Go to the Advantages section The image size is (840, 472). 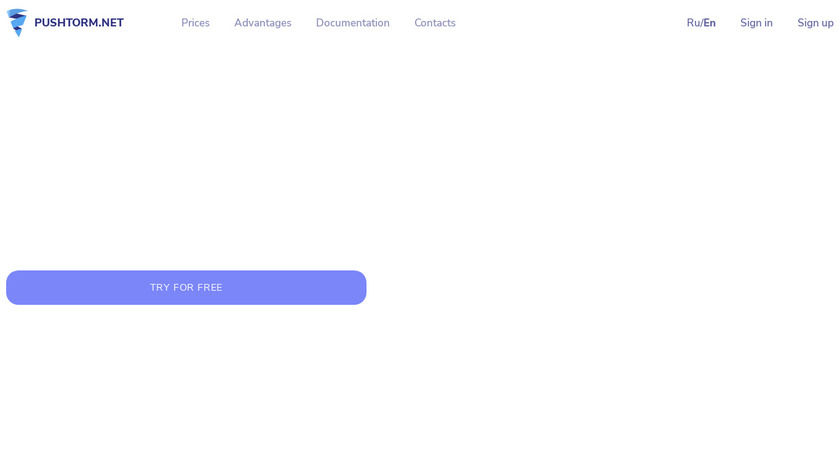262,23
